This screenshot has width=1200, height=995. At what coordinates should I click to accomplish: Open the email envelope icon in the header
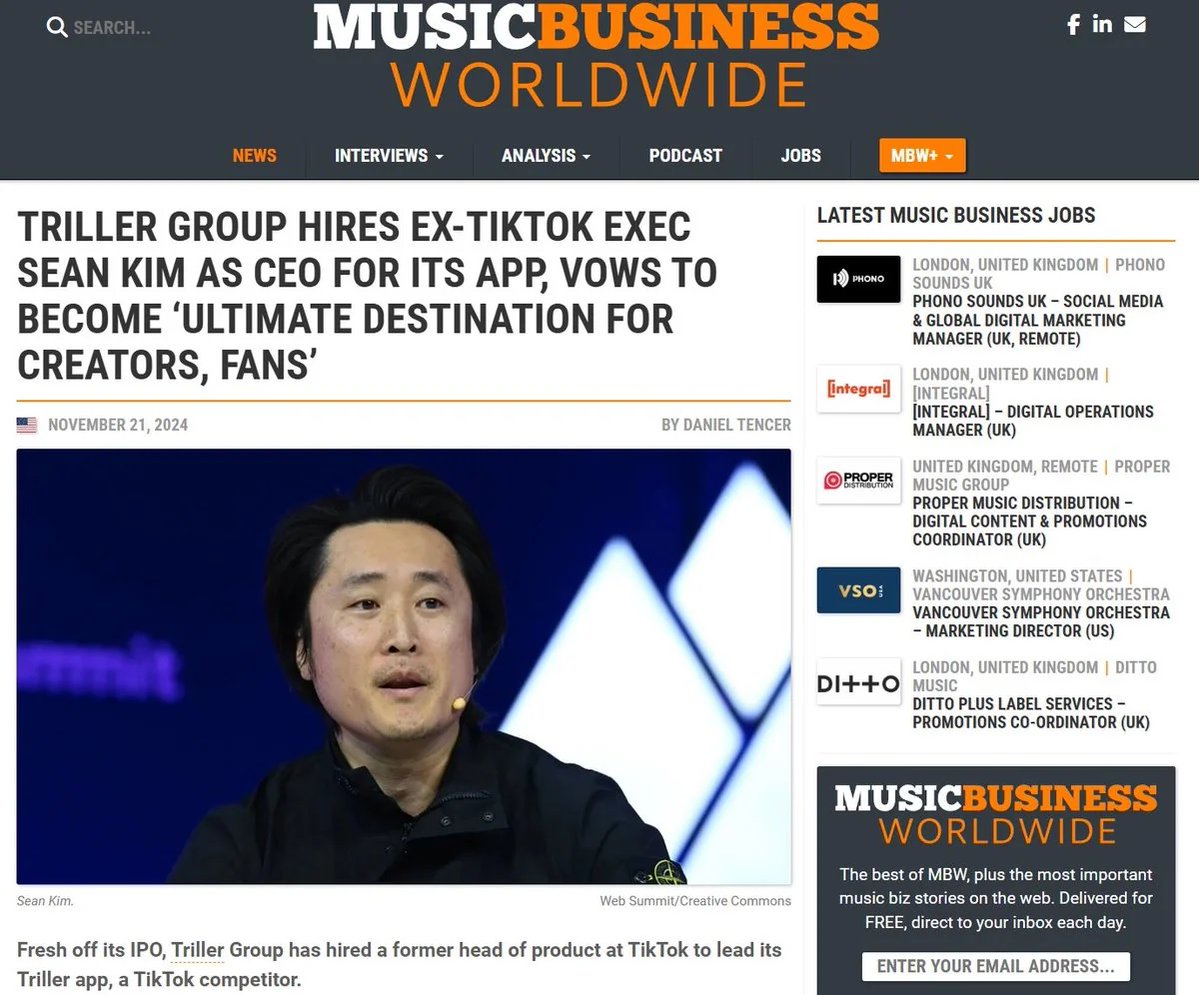(1134, 24)
